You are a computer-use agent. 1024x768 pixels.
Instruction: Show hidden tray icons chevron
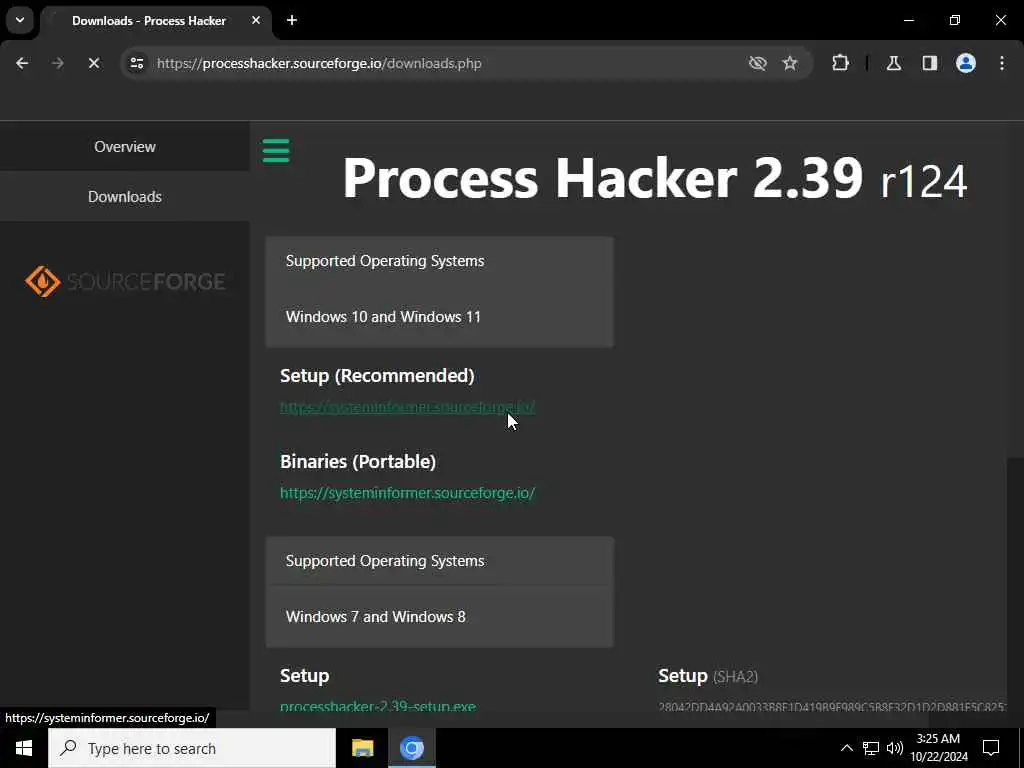tap(846, 748)
